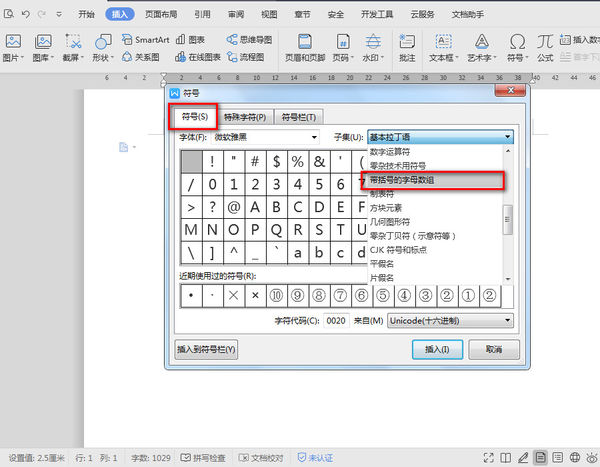The height and width of the screenshot is (467, 600).
Task: Expand the 子集 subset dropdown arrow
Action: click(507, 137)
